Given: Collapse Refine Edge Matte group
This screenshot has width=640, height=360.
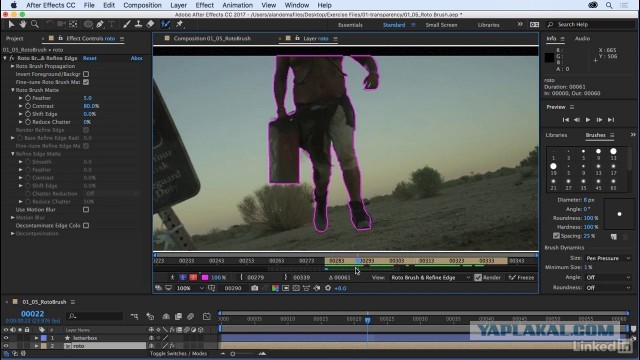Looking at the screenshot, I should pos(13,154).
